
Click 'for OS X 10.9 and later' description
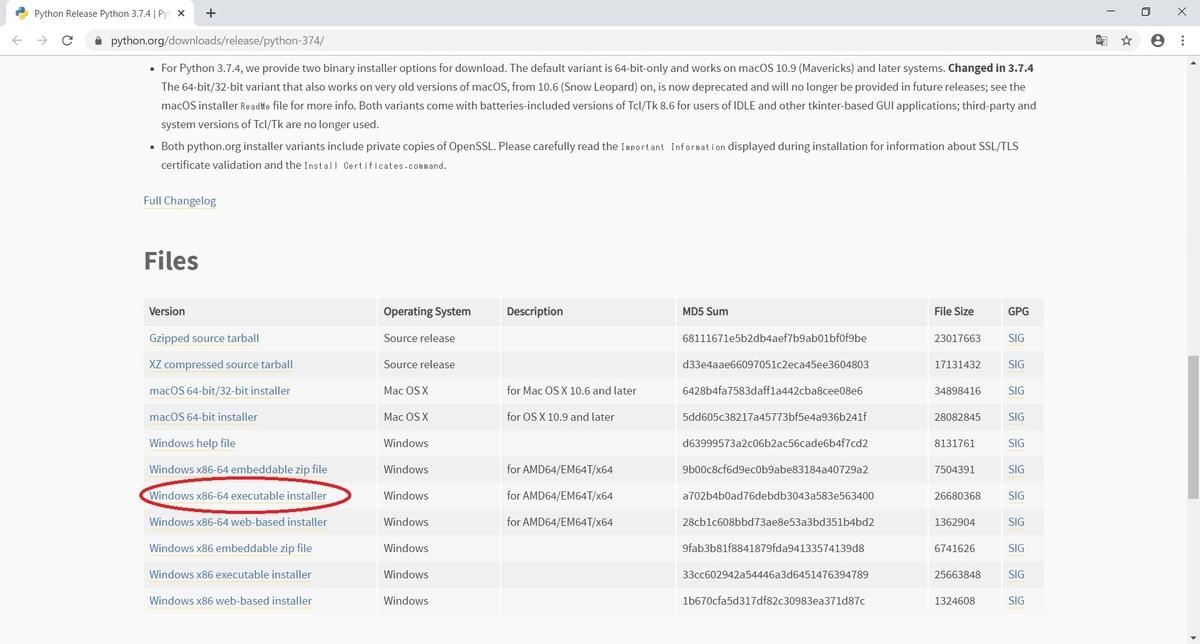(561, 417)
